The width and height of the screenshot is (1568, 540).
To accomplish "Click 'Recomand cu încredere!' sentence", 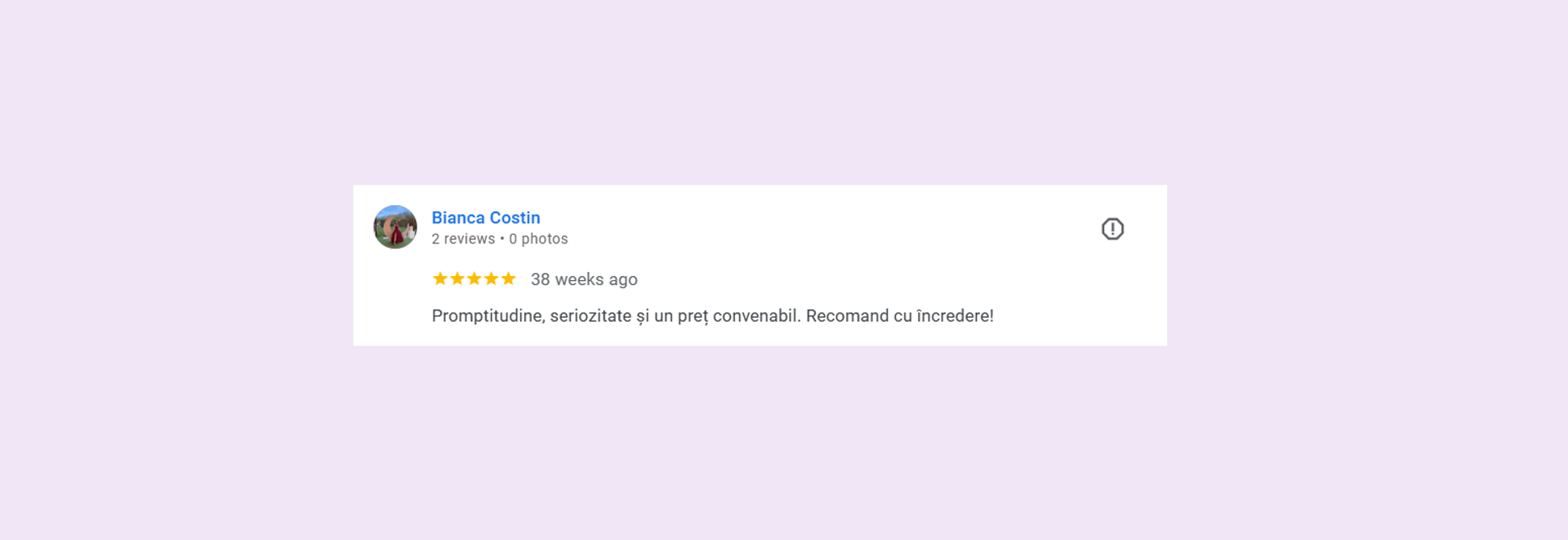I will pos(900,316).
